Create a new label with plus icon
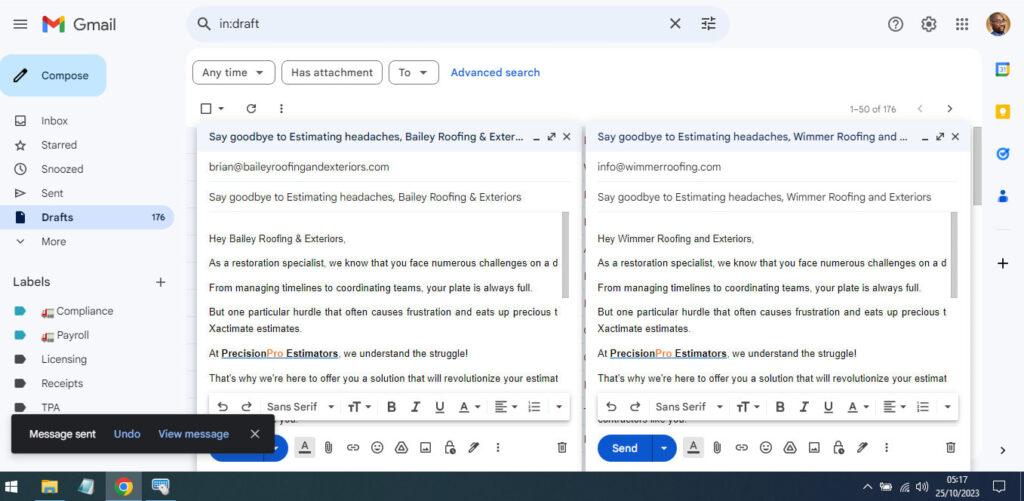This screenshot has height=501, width=1024. (160, 282)
